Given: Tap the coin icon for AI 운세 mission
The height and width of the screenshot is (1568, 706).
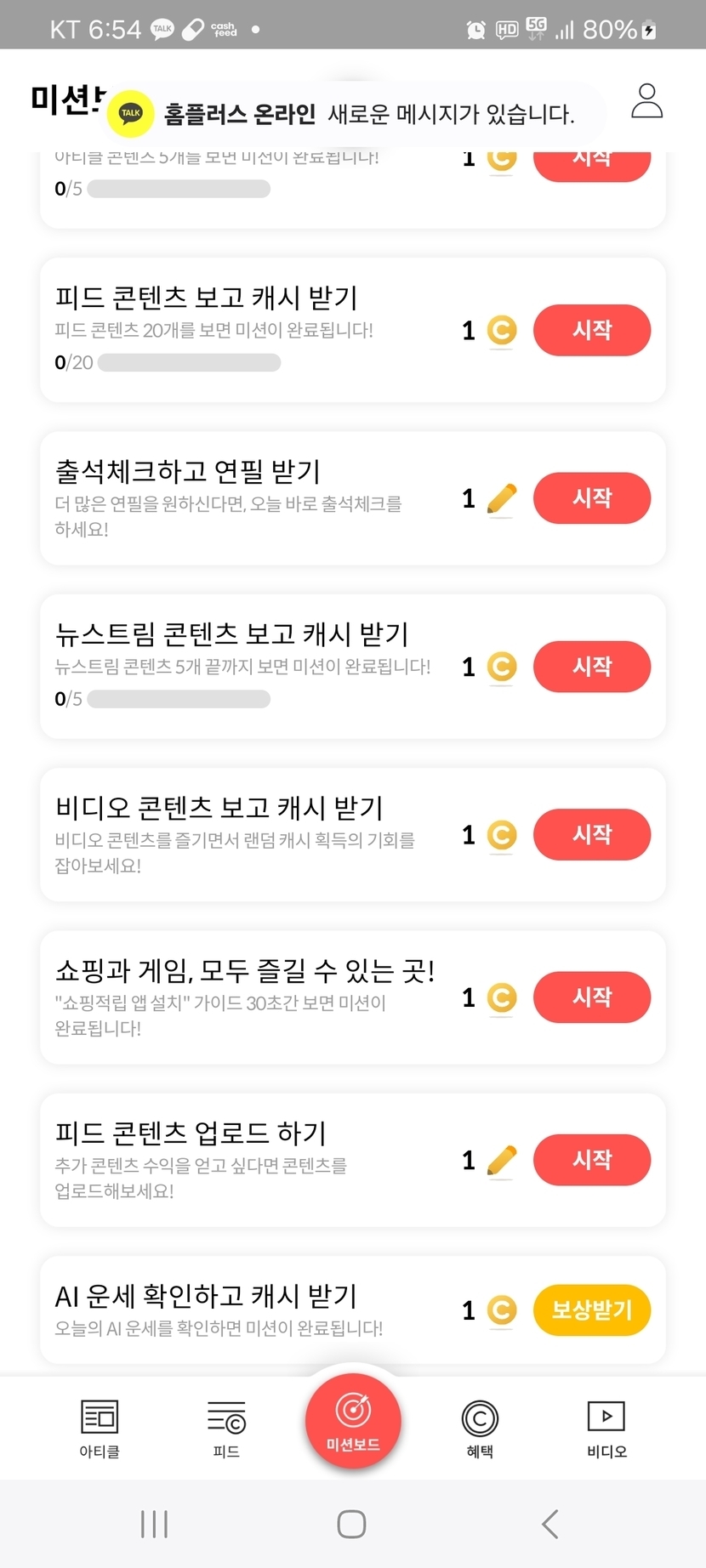Looking at the screenshot, I should click(502, 1310).
